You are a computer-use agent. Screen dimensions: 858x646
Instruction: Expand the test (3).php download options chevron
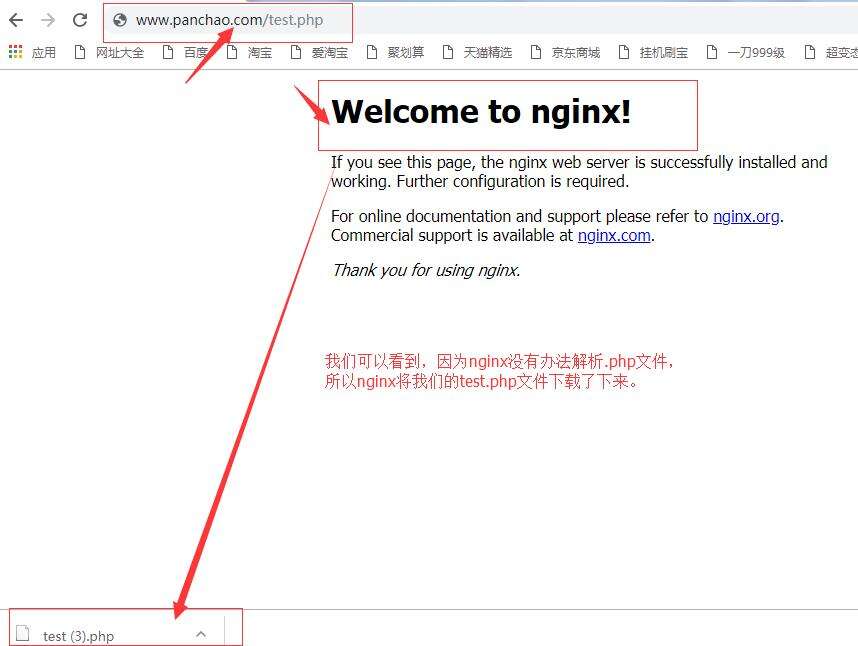(201, 634)
